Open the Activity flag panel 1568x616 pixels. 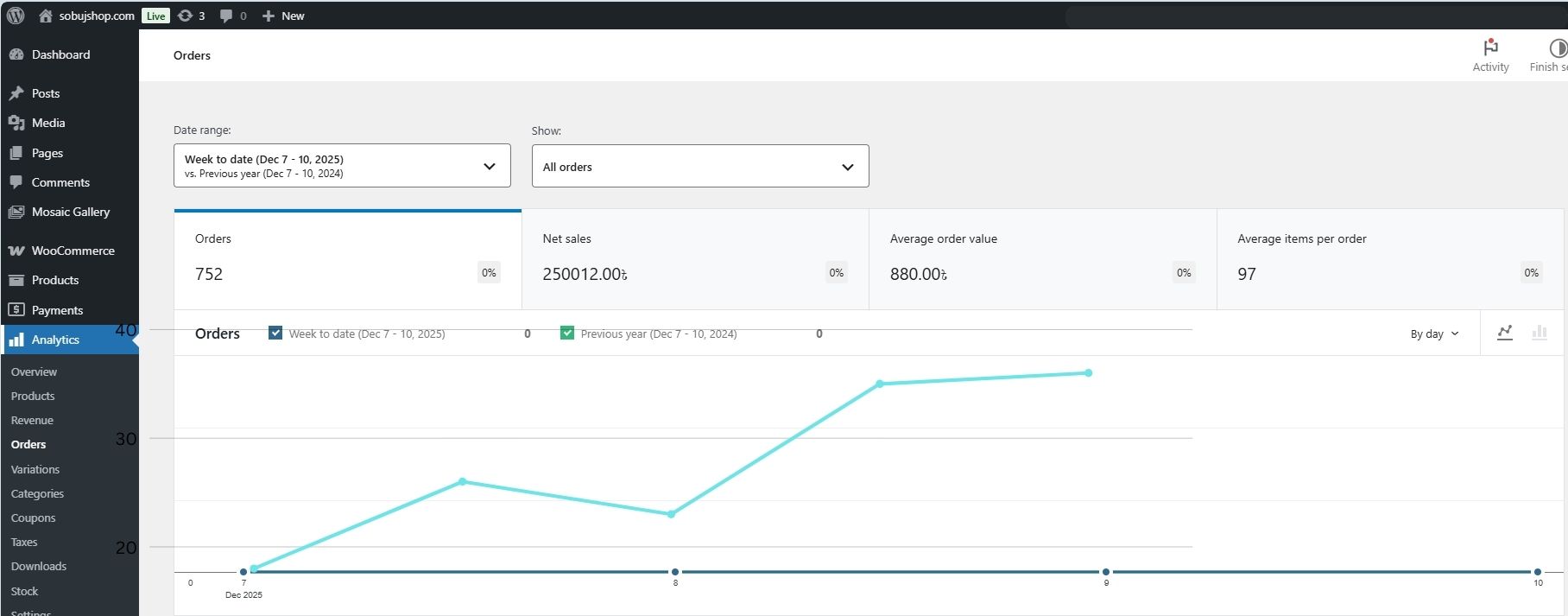(x=1490, y=55)
